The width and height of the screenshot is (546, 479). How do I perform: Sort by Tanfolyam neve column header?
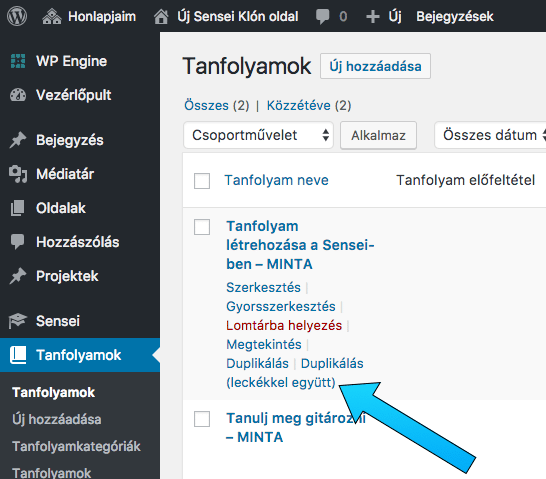[x=276, y=180]
